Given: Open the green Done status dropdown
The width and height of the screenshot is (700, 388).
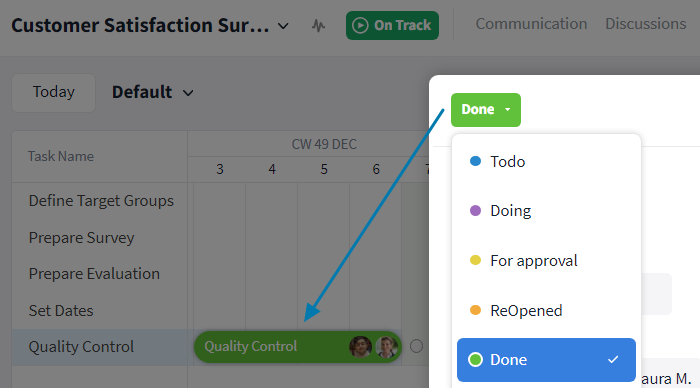Looking at the screenshot, I should pyautogui.click(x=486, y=110).
